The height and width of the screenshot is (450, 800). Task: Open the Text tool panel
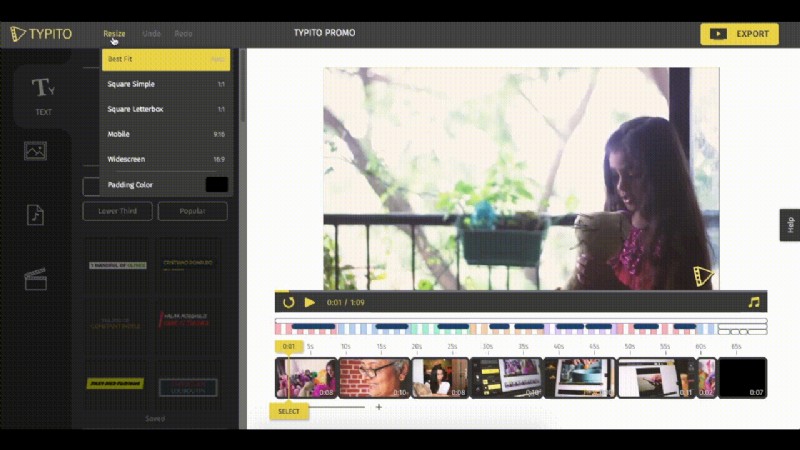click(x=43, y=96)
